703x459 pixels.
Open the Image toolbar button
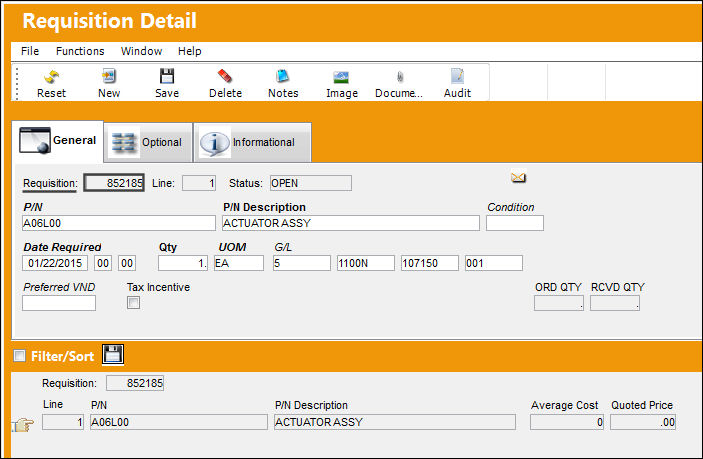pos(342,83)
